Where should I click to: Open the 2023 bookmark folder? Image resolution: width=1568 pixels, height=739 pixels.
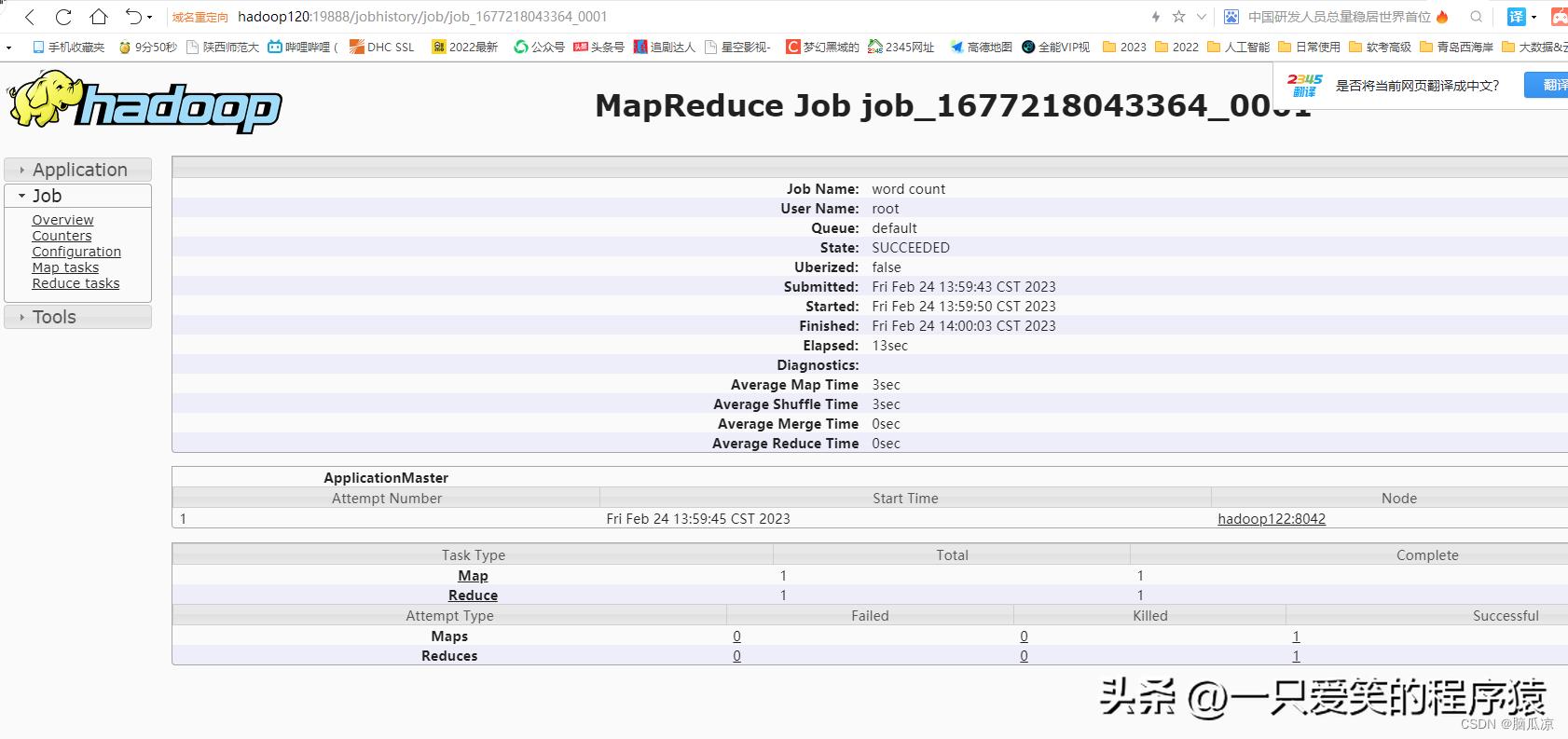(1125, 47)
